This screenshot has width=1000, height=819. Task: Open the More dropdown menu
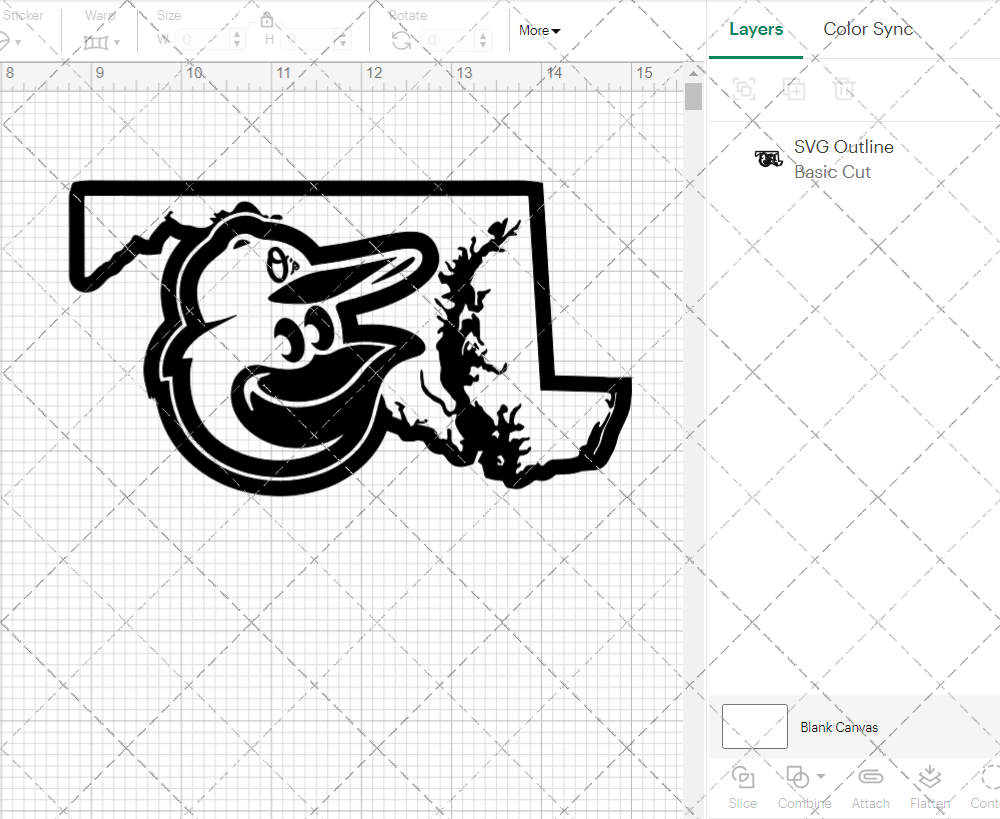539,31
